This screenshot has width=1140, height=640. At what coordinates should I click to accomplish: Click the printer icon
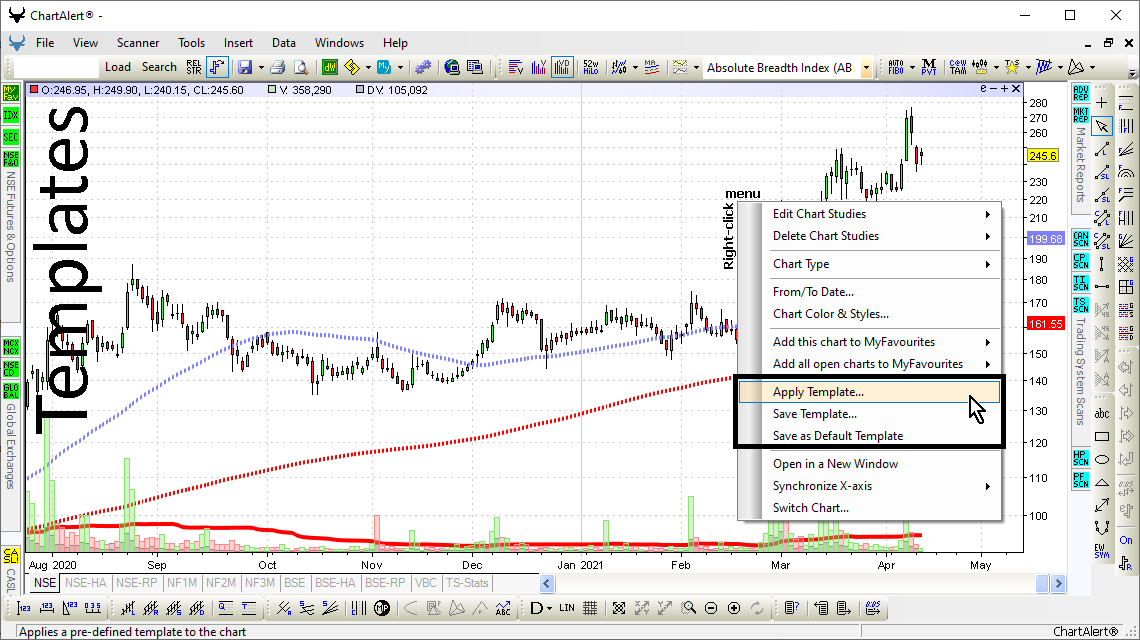coord(277,68)
